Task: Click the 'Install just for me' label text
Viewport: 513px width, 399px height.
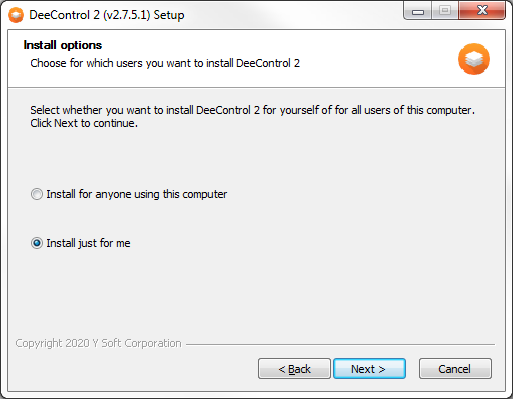Action: click(88, 243)
